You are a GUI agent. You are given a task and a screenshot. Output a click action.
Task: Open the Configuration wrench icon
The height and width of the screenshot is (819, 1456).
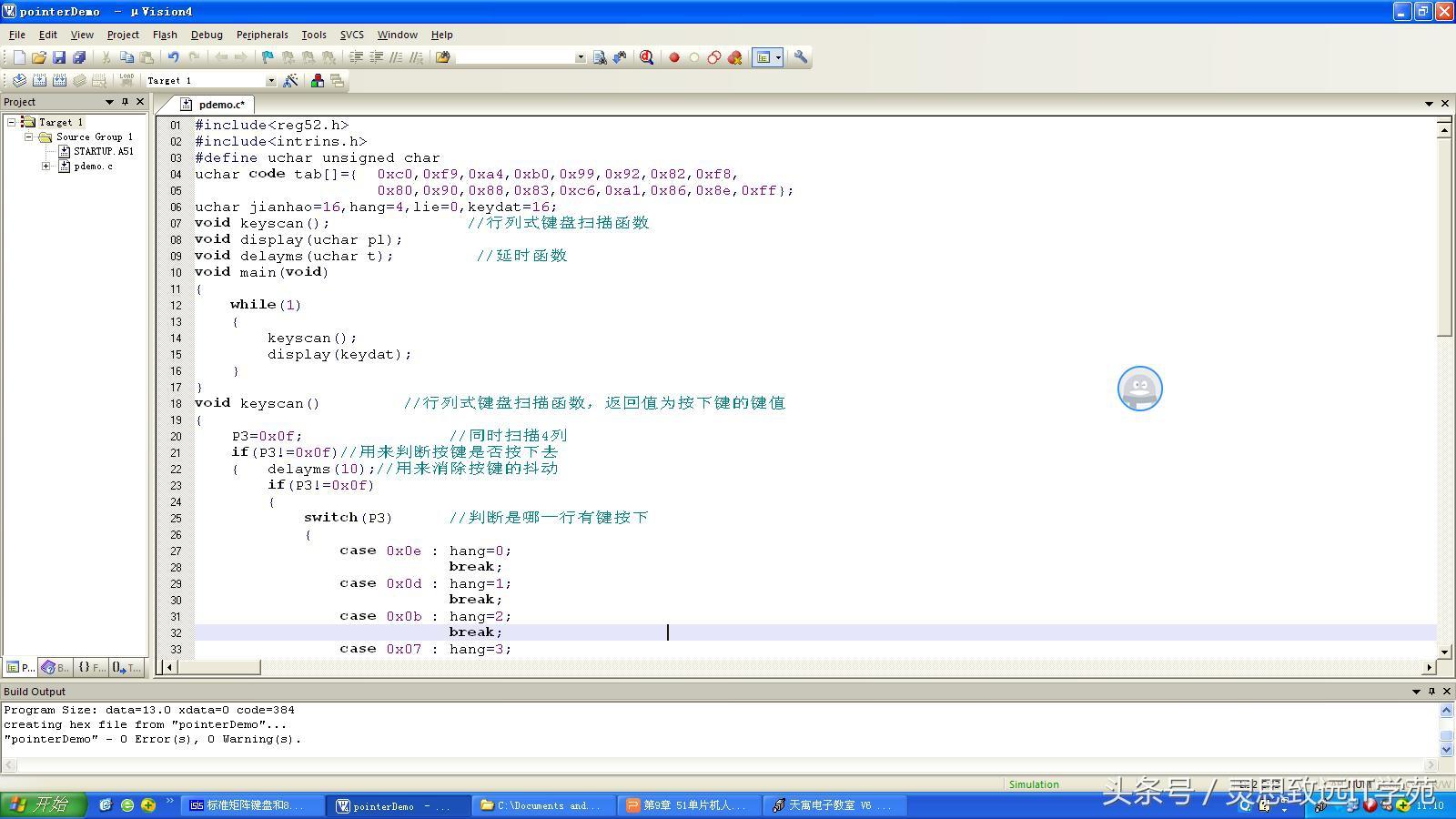pyautogui.click(x=801, y=57)
